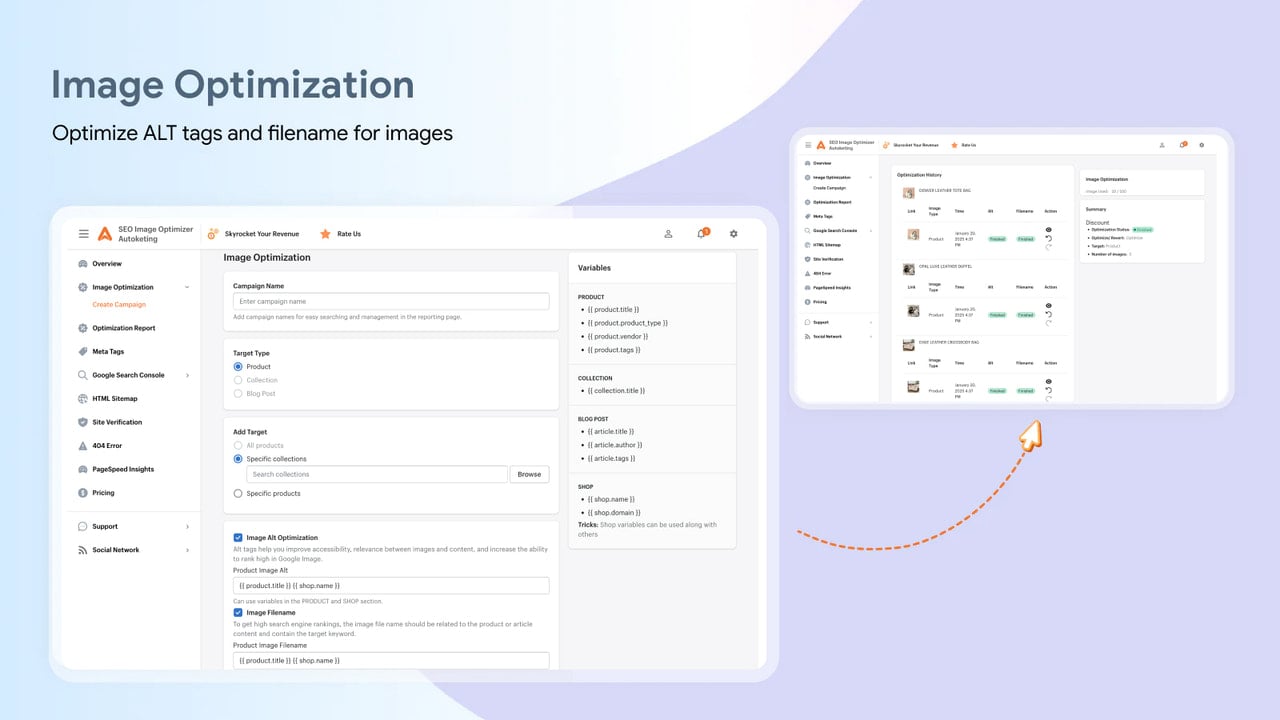
Task: Click {{ product.vendor }} variable
Action: tap(617, 336)
